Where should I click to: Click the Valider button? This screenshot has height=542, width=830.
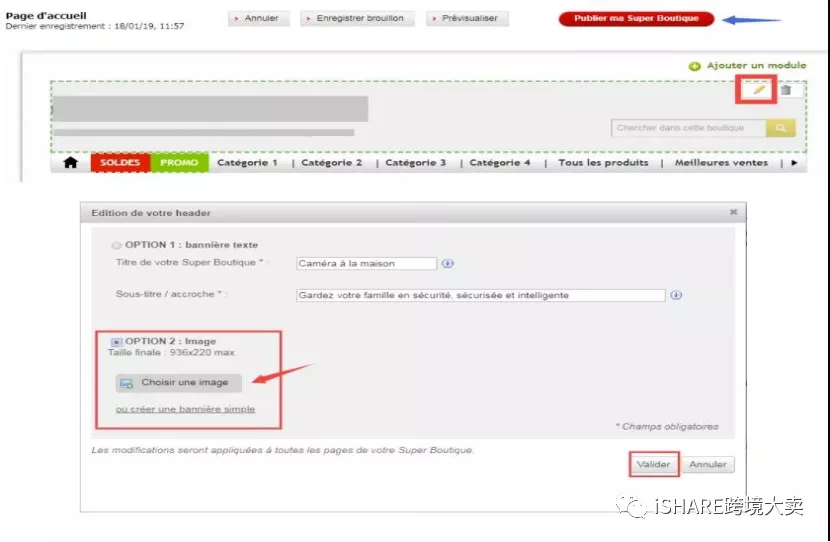pos(653,464)
